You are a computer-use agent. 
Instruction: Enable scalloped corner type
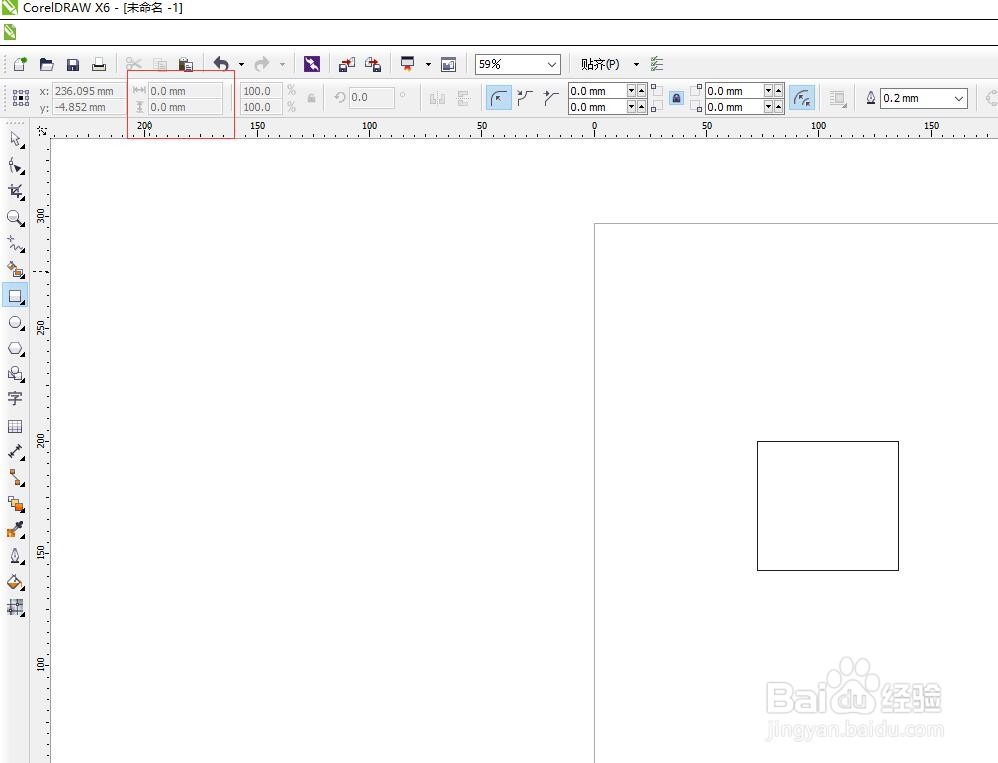(525, 98)
